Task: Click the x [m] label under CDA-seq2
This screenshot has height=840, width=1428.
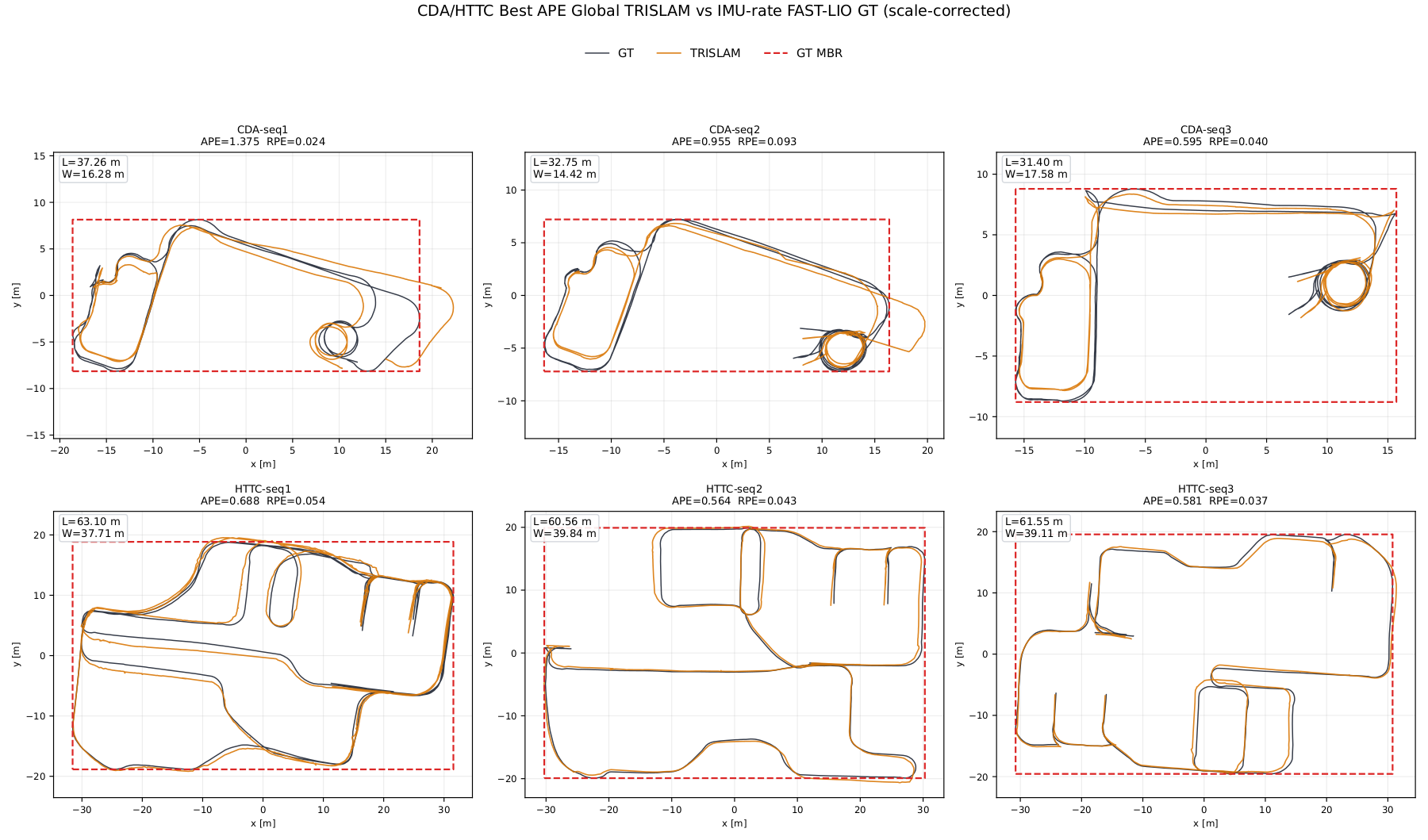Action: 735,464
